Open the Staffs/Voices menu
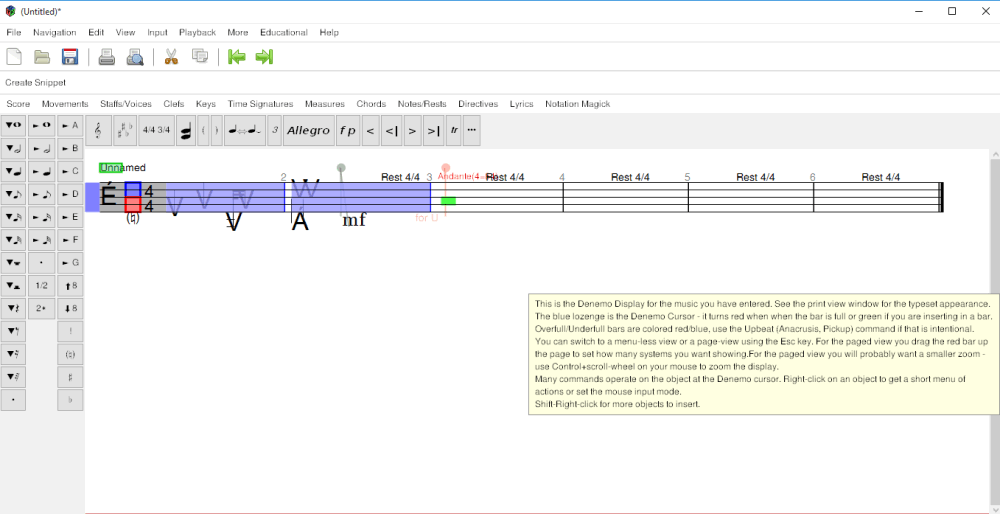Viewport: 1000px width, 514px height. point(126,104)
